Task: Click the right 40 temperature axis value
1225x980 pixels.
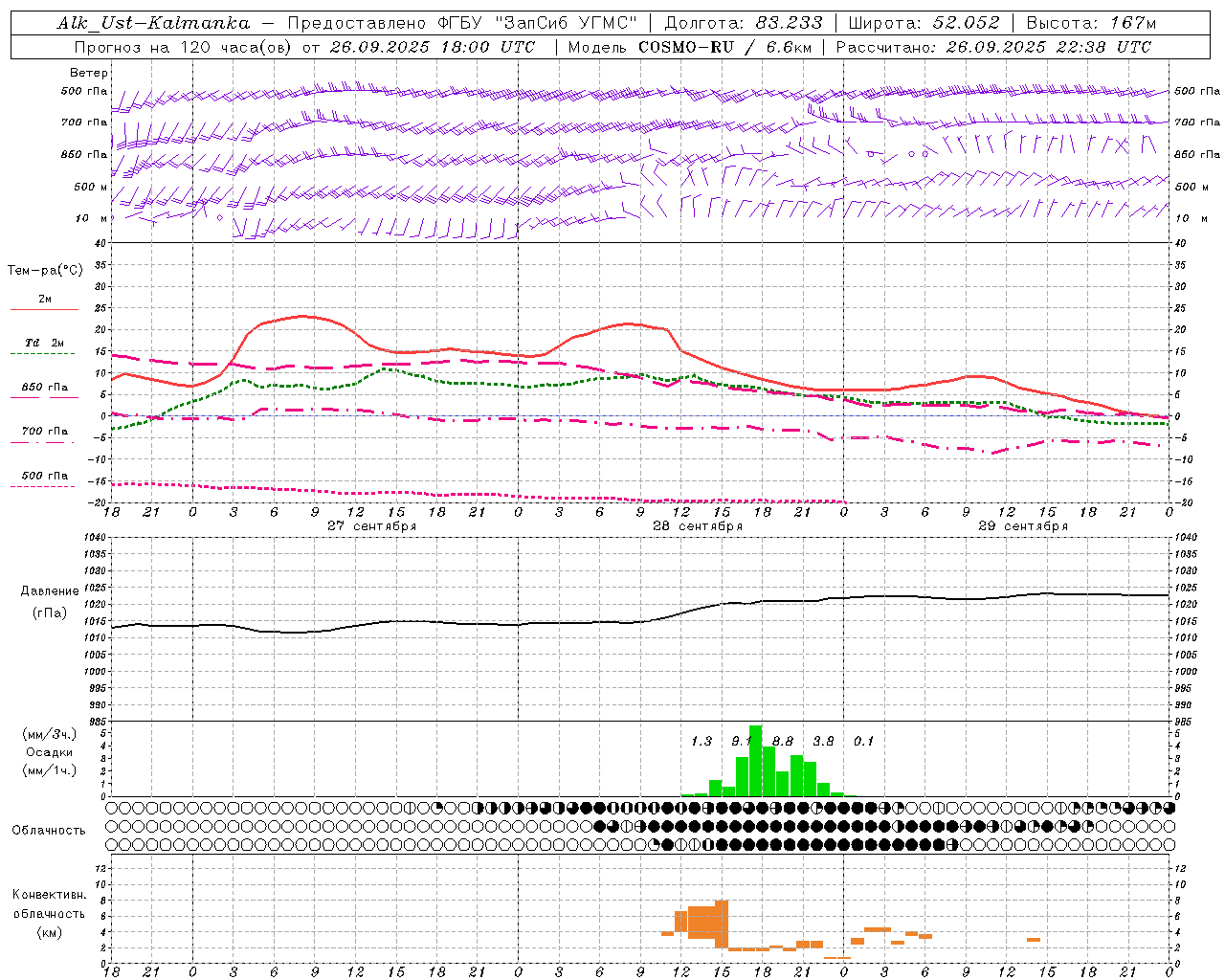Action: point(1180,243)
